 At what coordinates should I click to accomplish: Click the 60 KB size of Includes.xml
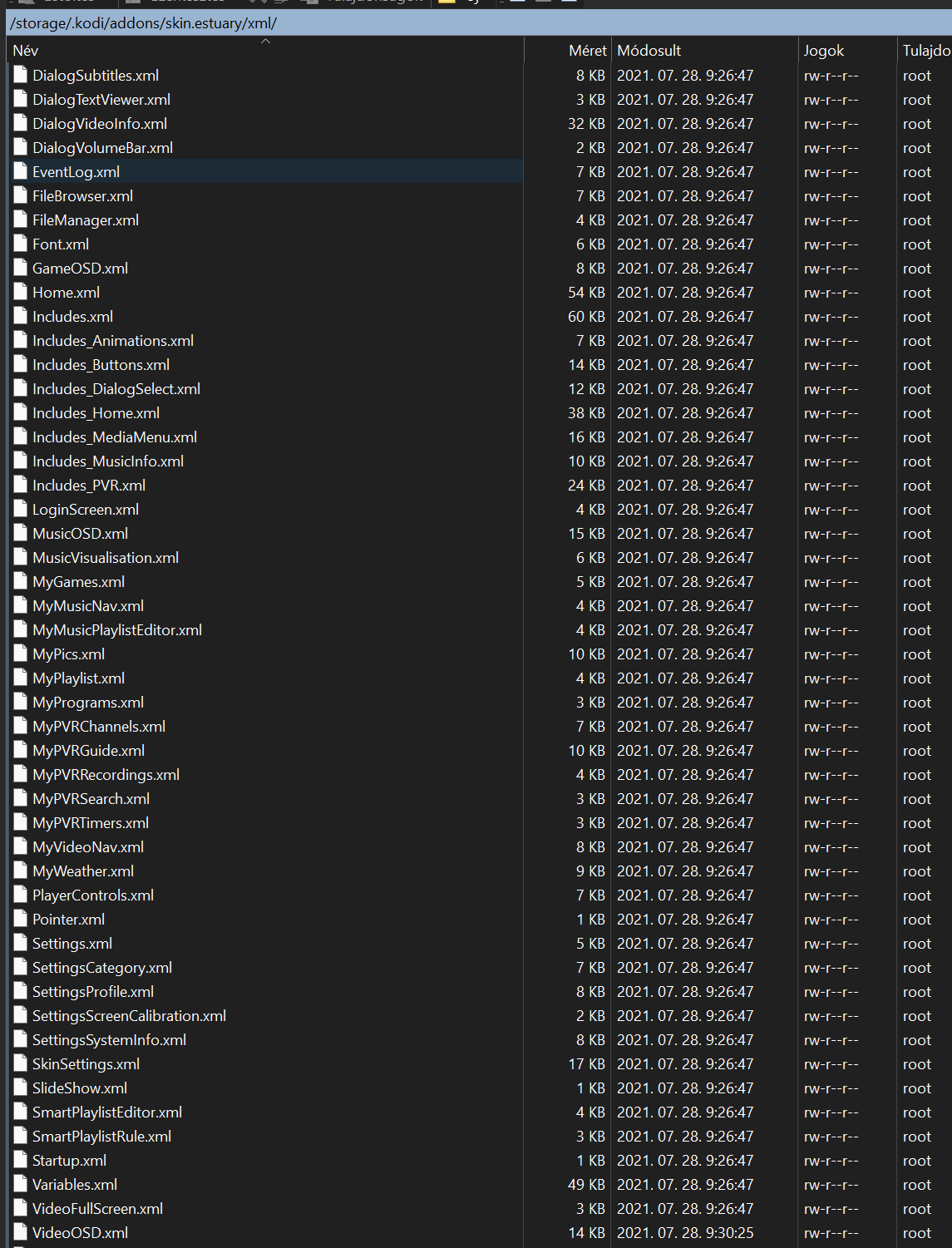[x=586, y=316]
